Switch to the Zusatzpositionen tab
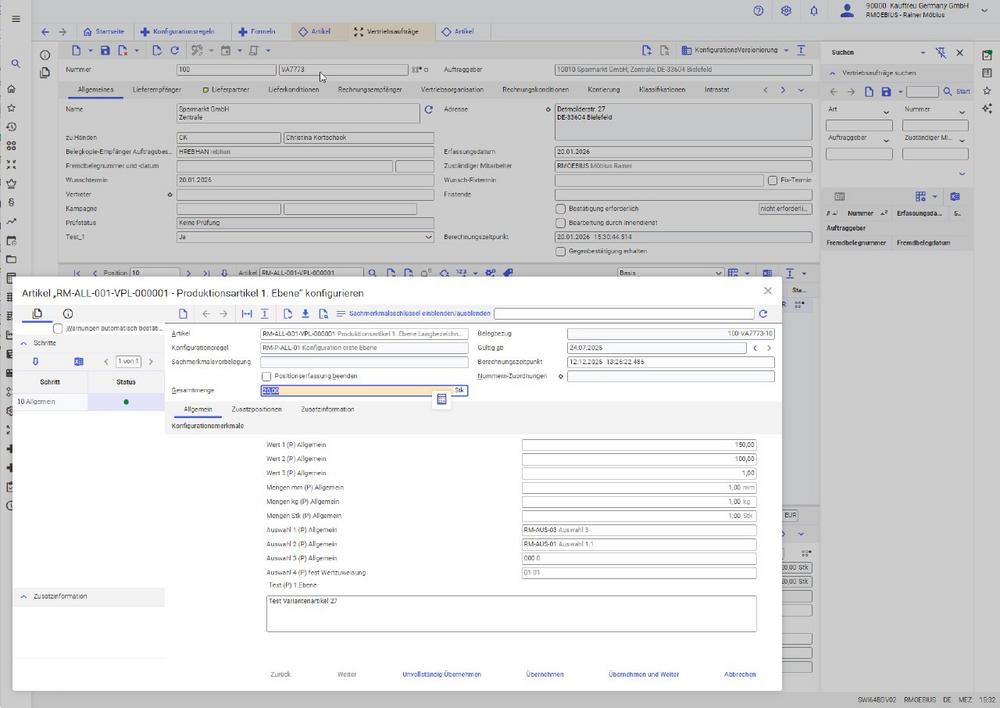Viewport: 1000px width, 708px height. [256, 409]
